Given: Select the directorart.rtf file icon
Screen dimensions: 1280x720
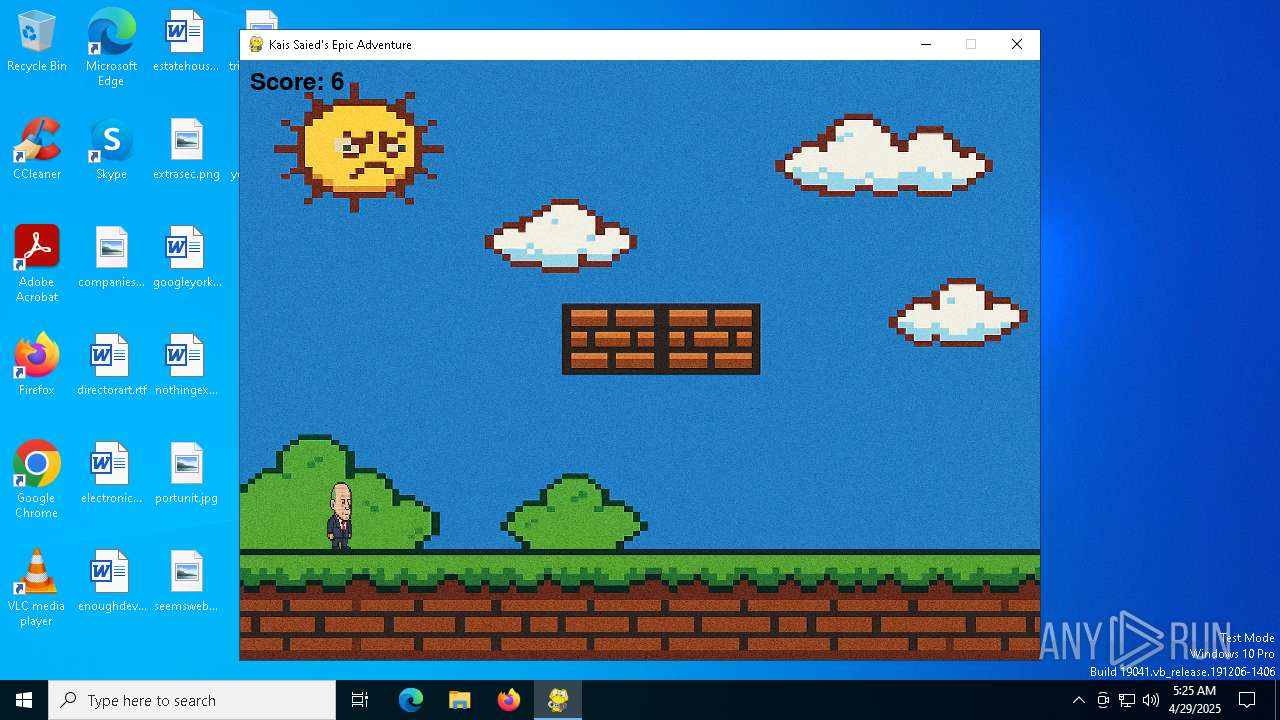Looking at the screenshot, I should (x=111, y=366).
